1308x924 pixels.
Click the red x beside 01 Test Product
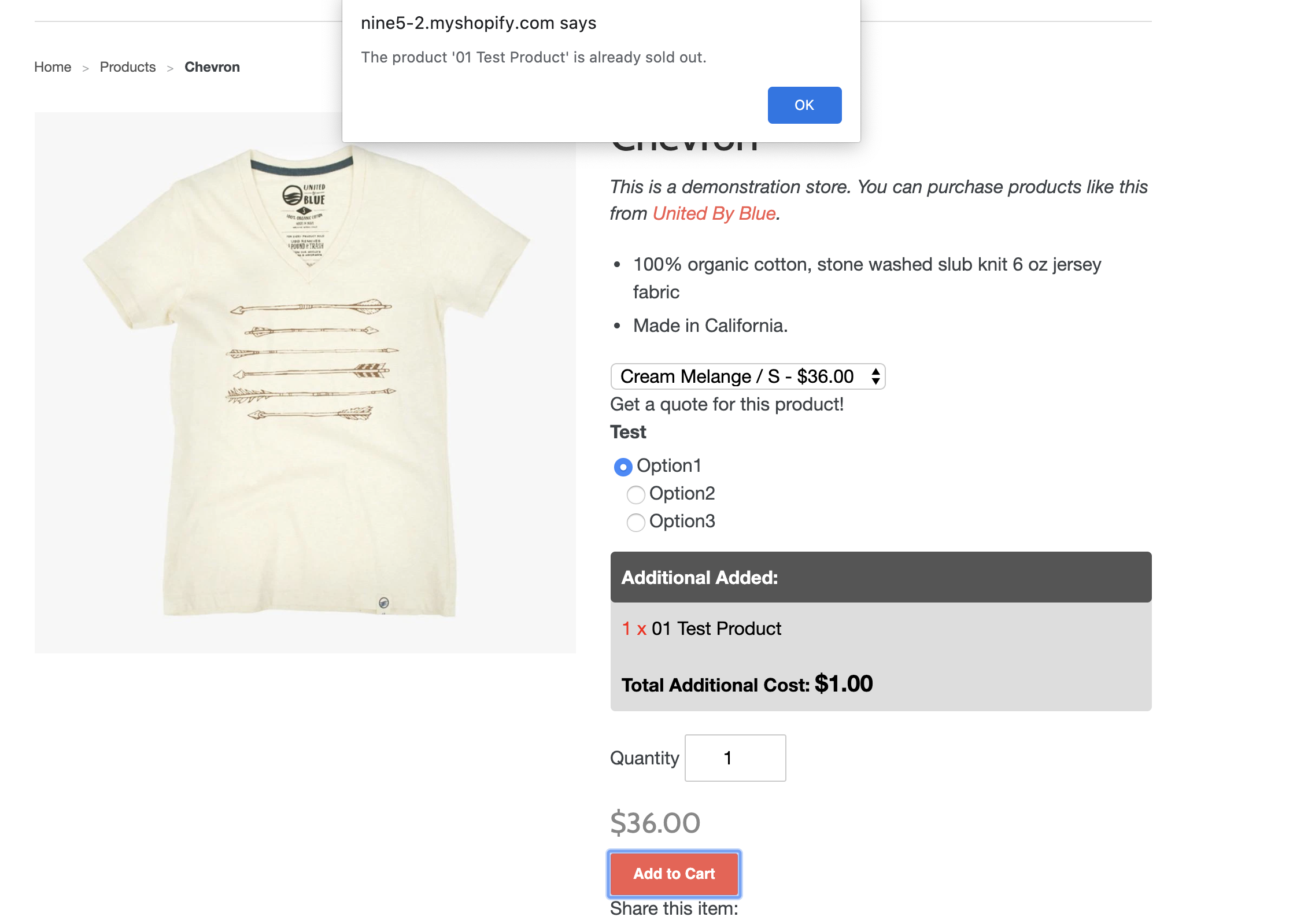point(641,629)
